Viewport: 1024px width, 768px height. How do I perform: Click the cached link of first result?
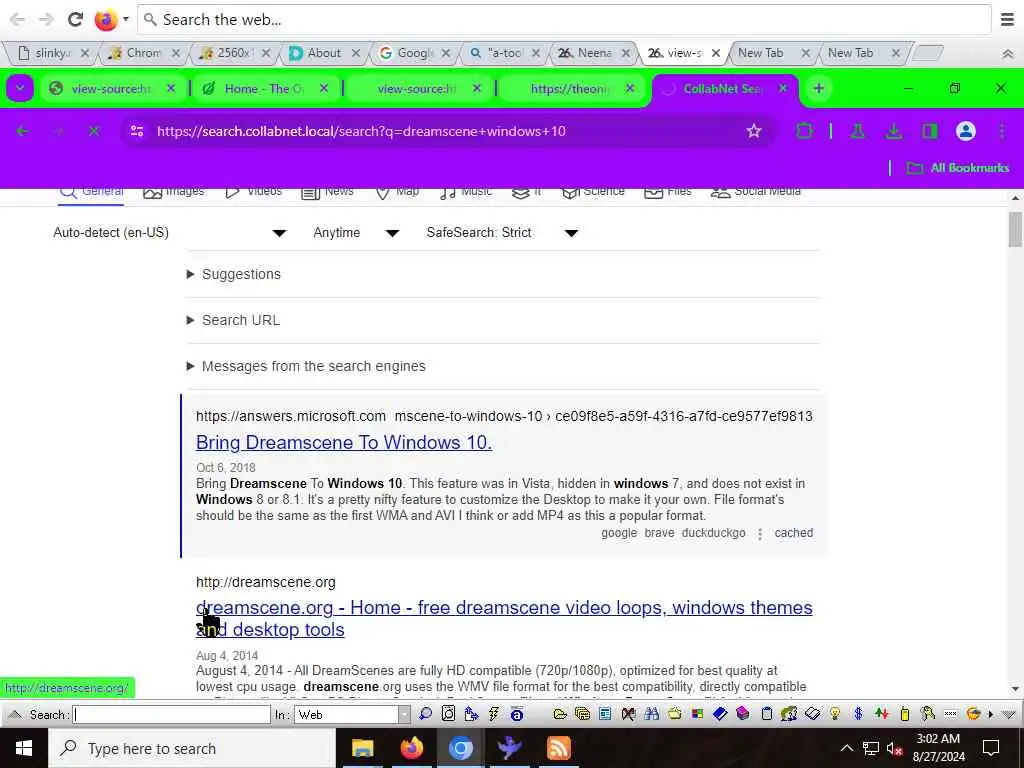tap(793, 533)
